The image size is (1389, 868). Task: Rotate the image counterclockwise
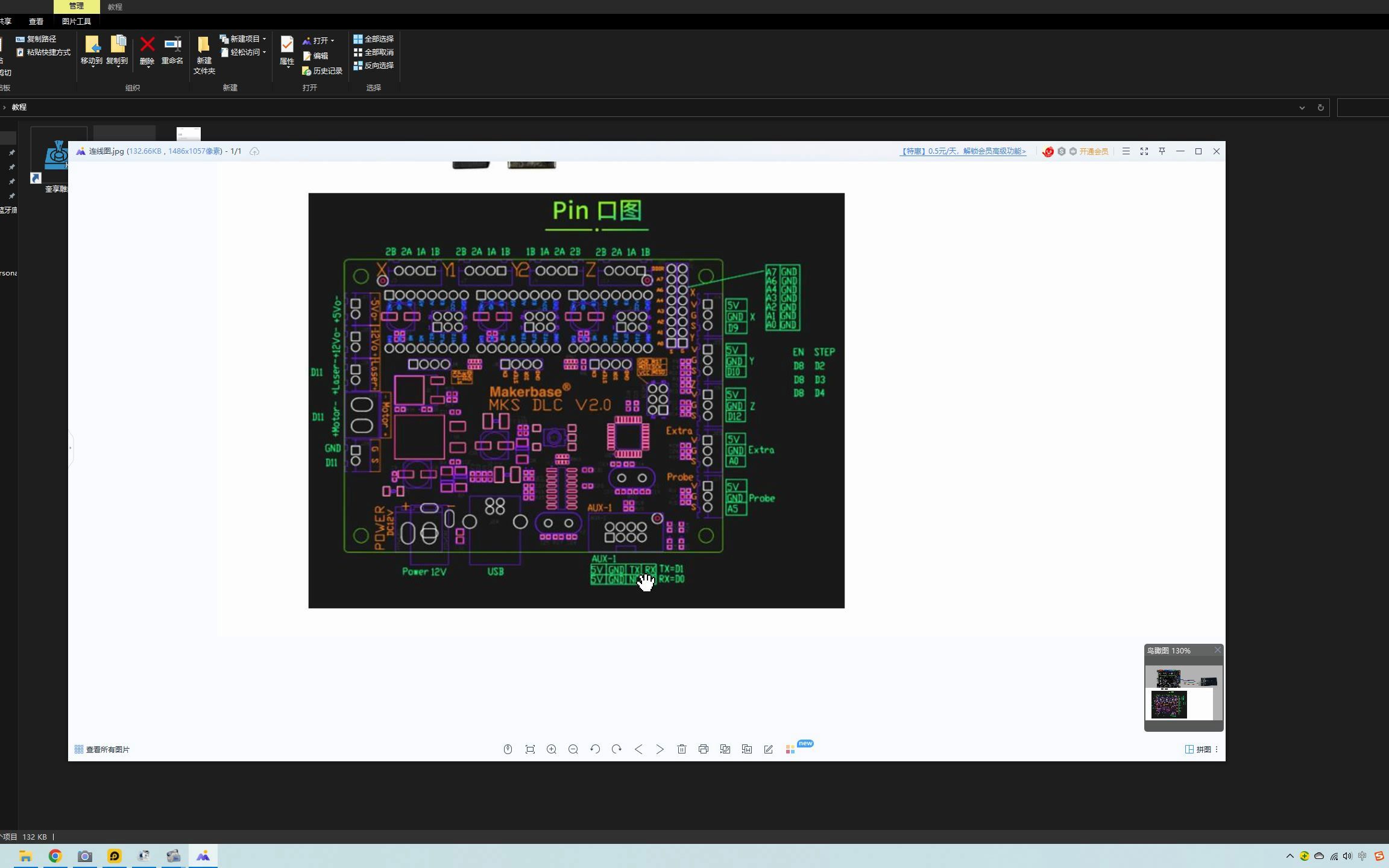(x=595, y=749)
